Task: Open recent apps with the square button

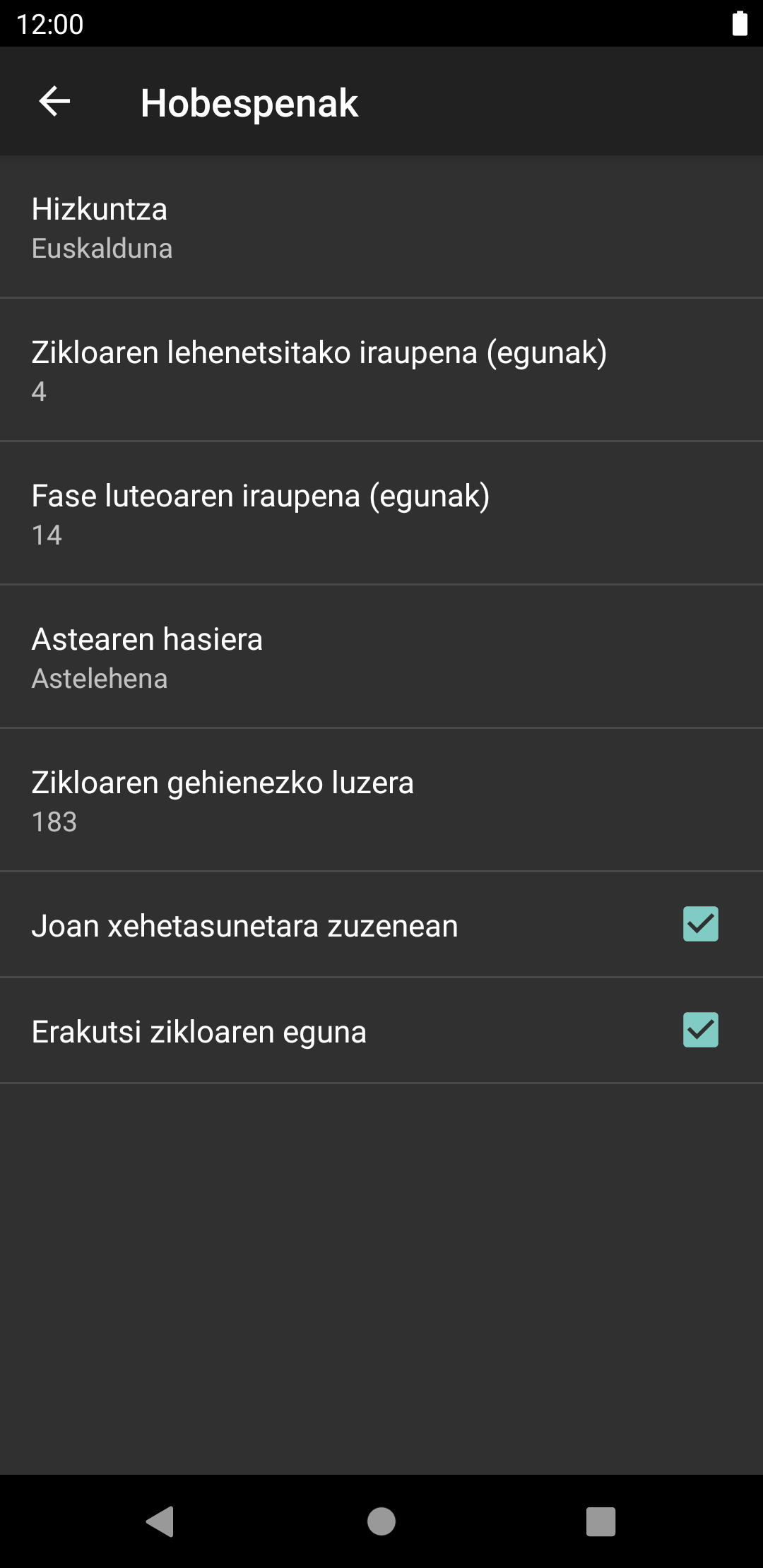Action: coord(601,1521)
